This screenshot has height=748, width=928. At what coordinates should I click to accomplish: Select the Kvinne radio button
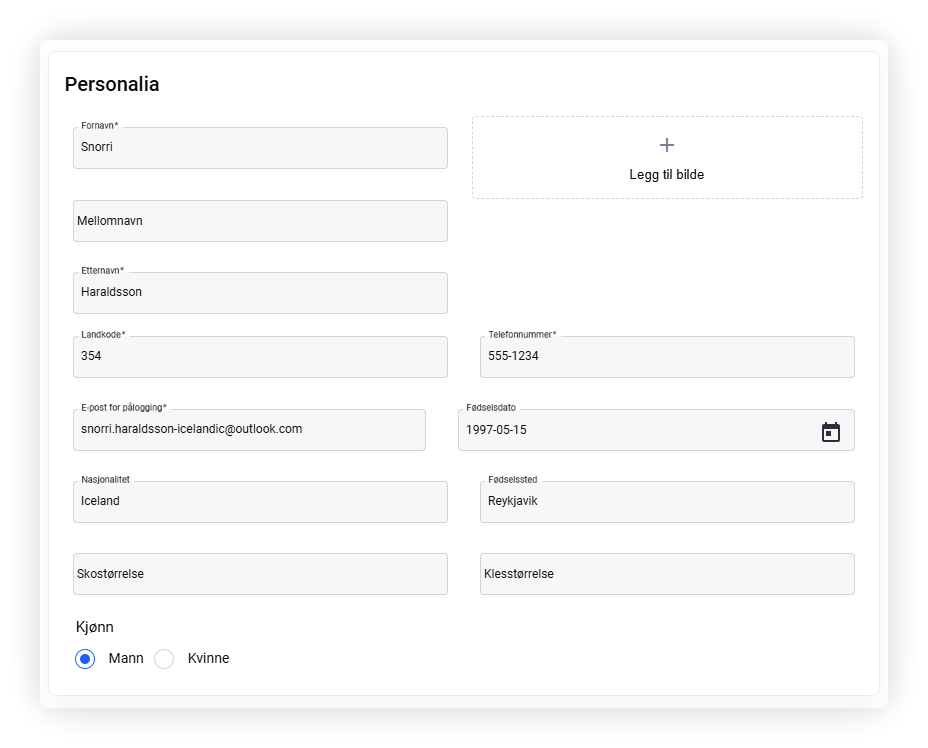[x=164, y=659]
